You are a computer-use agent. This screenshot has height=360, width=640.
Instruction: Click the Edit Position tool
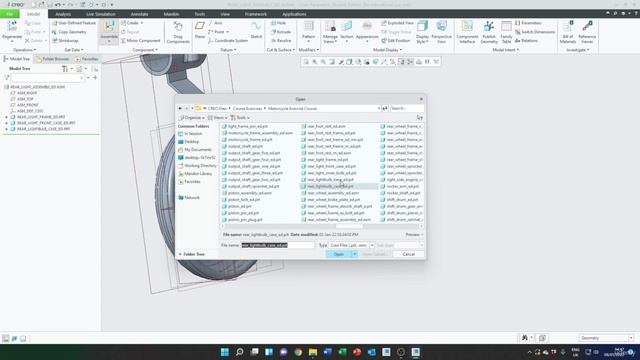pyautogui.click(x=396, y=41)
